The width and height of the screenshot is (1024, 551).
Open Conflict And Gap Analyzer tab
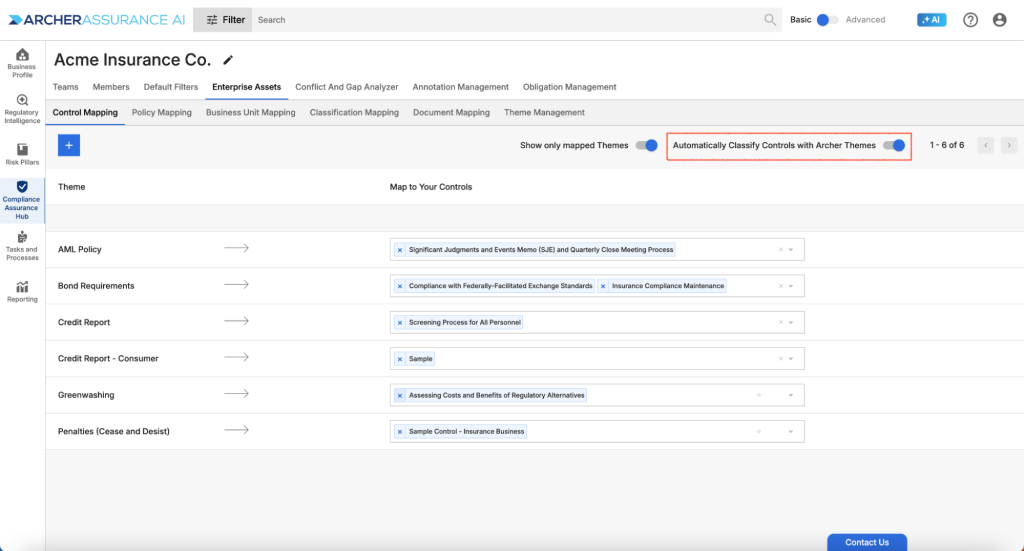pos(347,87)
